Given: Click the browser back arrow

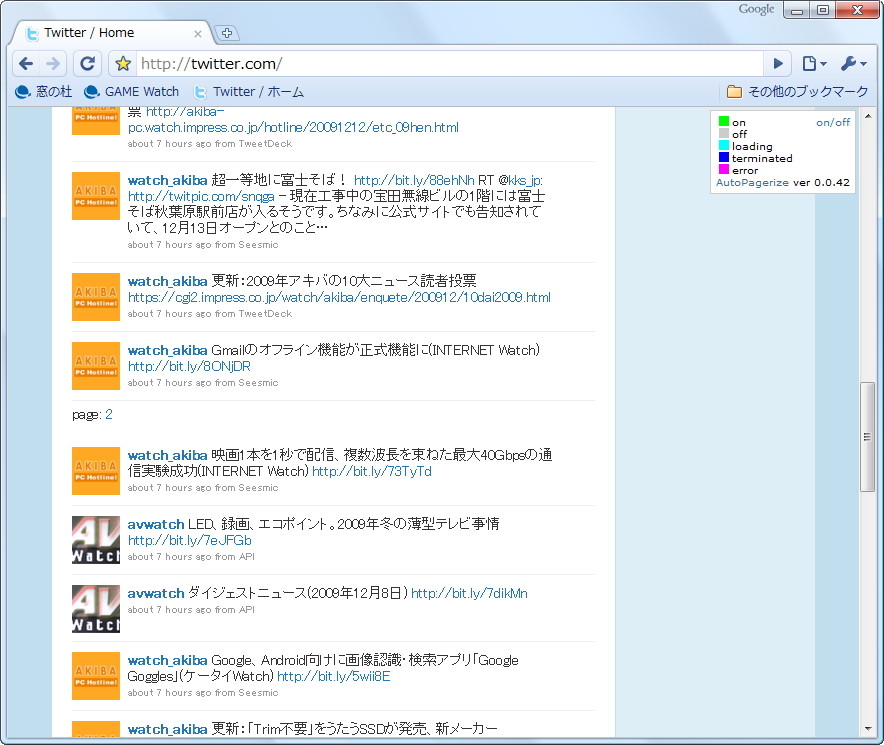Looking at the screenshot, I should point(25,63).
